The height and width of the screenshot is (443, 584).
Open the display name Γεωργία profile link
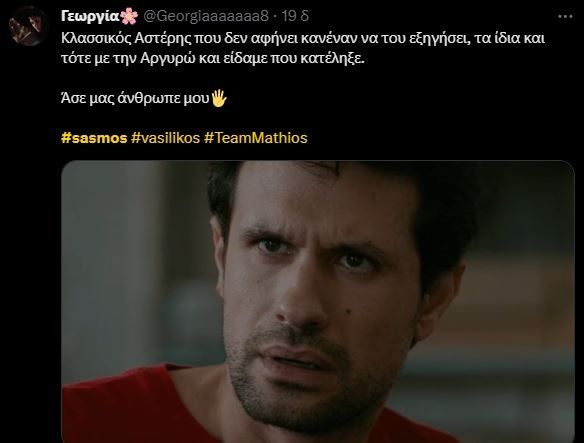(91, 16)
